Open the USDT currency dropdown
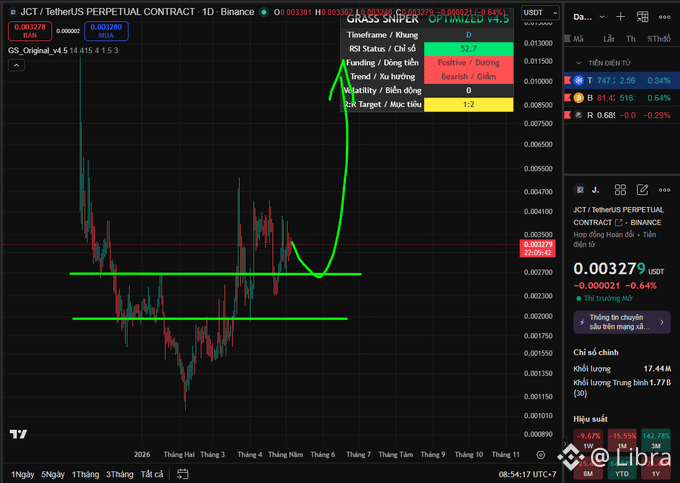The image size is (680, 483). [x=540, y=13]
